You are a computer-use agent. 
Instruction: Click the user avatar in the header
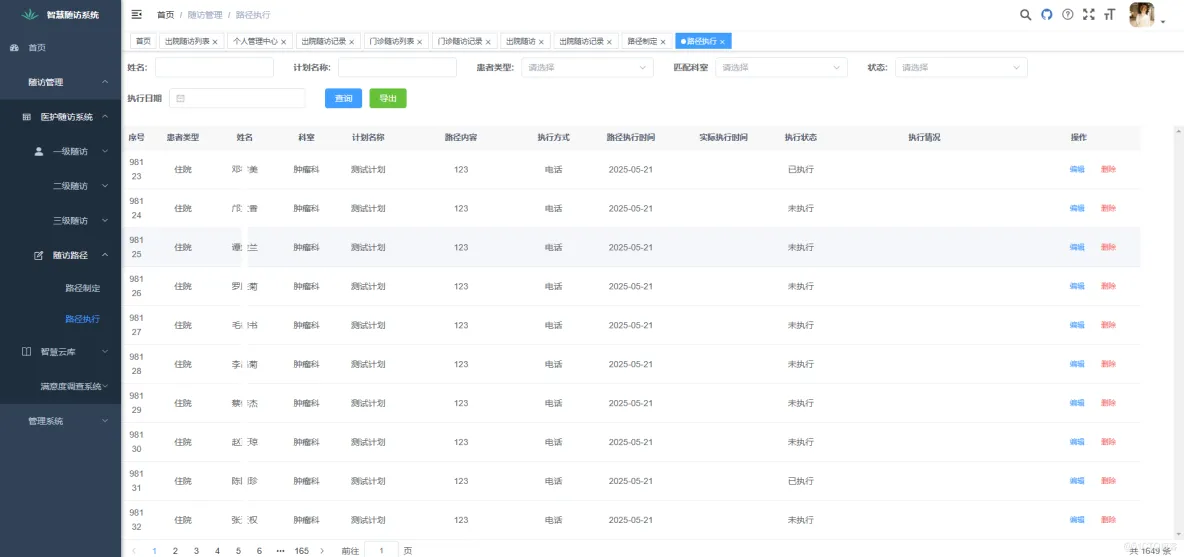coord(1142,14)
